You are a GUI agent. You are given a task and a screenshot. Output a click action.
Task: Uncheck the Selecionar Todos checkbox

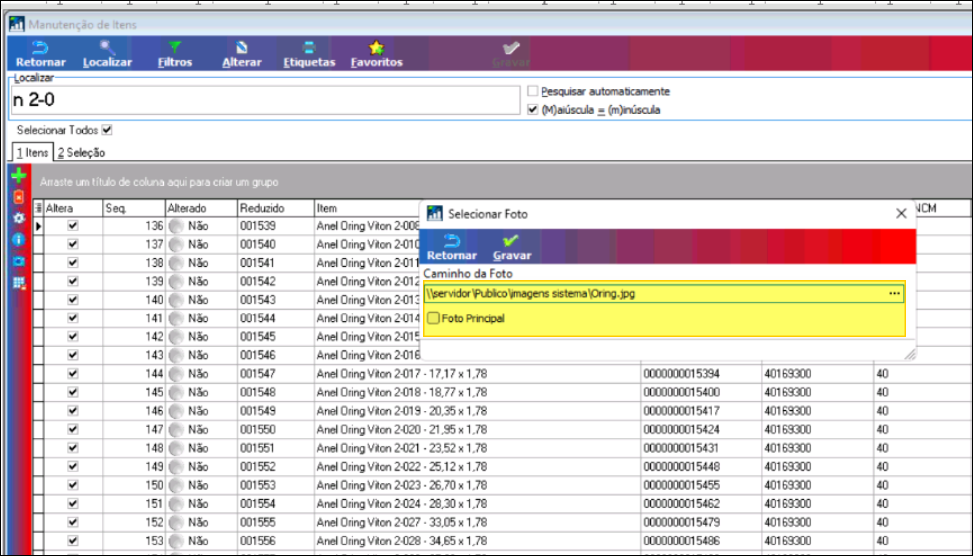pos(107,130)
